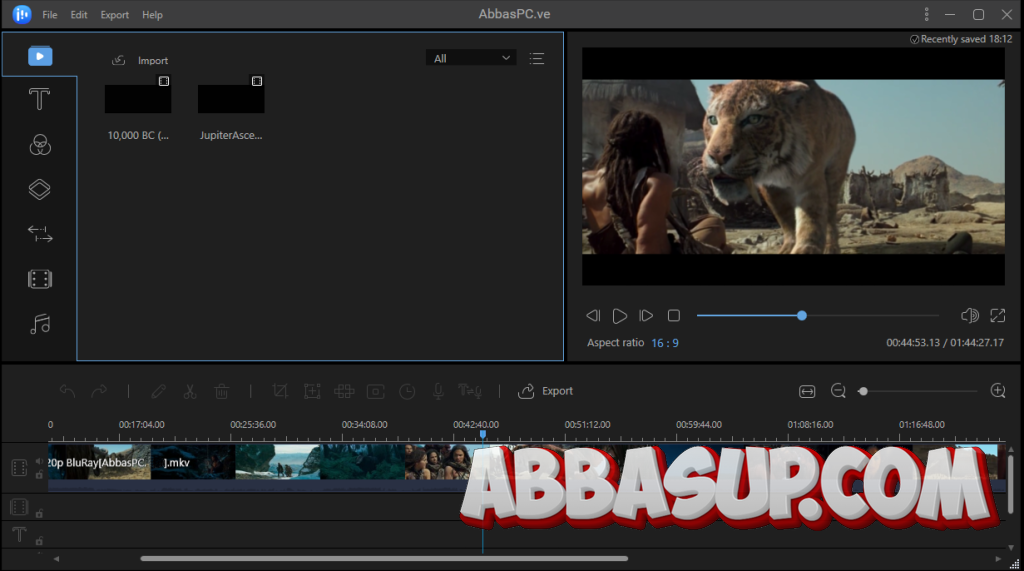Viewport: 1024px width, 571px height.
Task: Undo the last action
Action: pos(67,391)
